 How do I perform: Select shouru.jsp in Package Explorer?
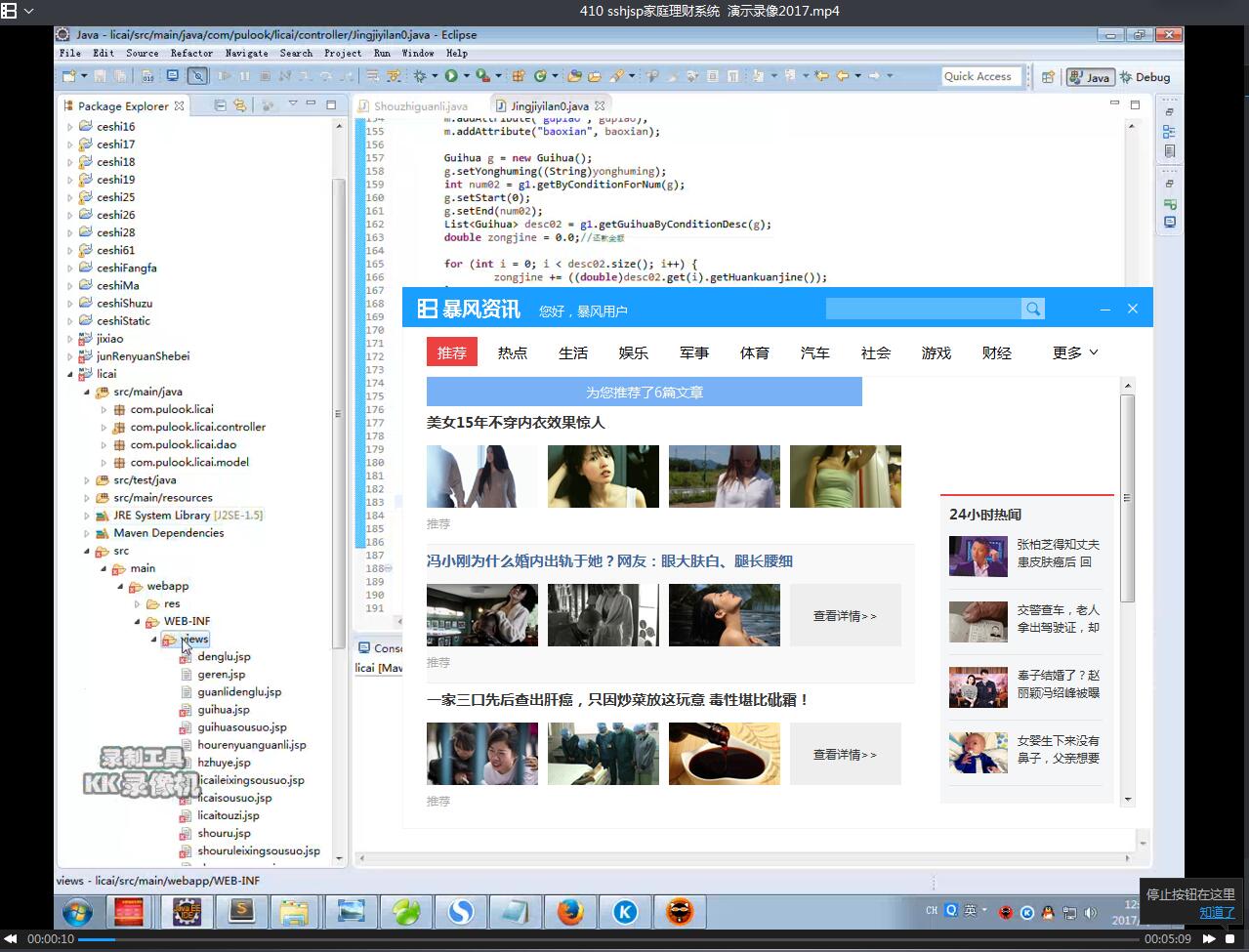(224, 833)
